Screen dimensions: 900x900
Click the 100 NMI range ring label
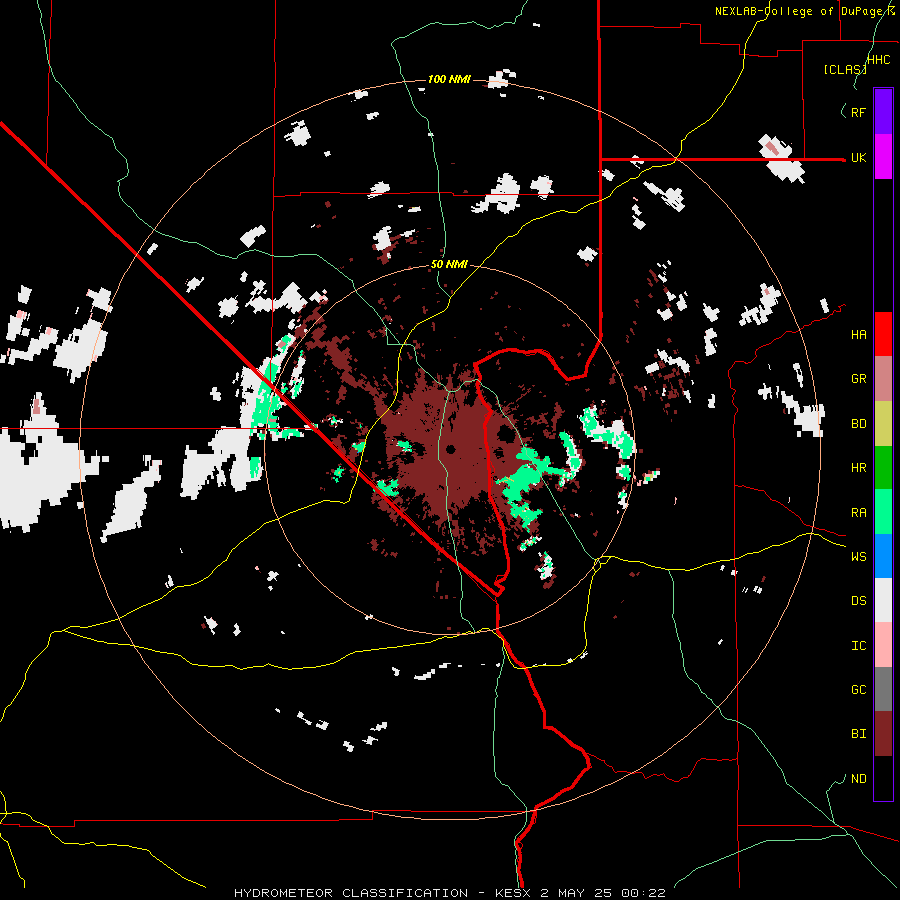point(449,79)
